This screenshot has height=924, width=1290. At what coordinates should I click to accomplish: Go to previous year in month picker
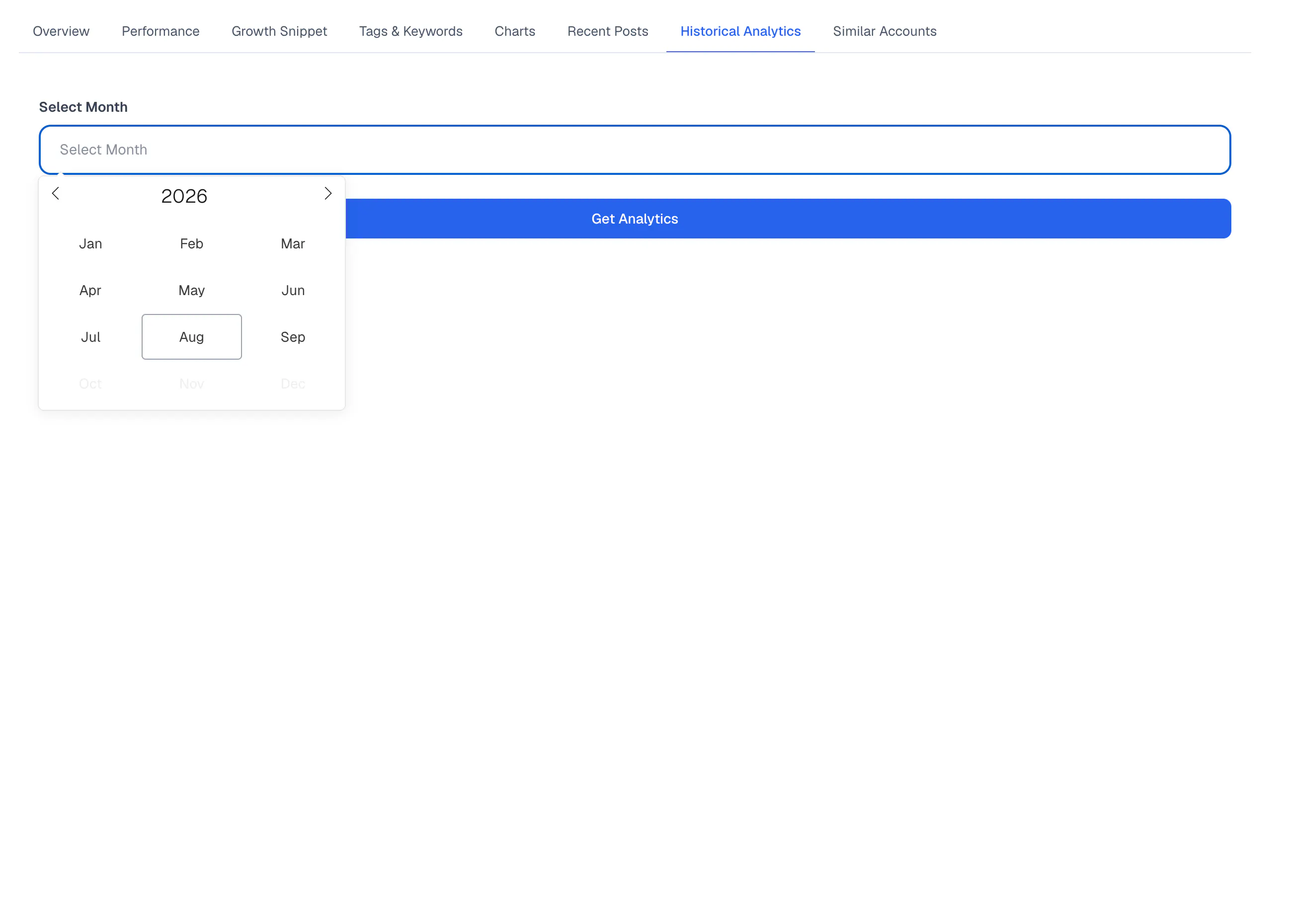pos(55,194)
